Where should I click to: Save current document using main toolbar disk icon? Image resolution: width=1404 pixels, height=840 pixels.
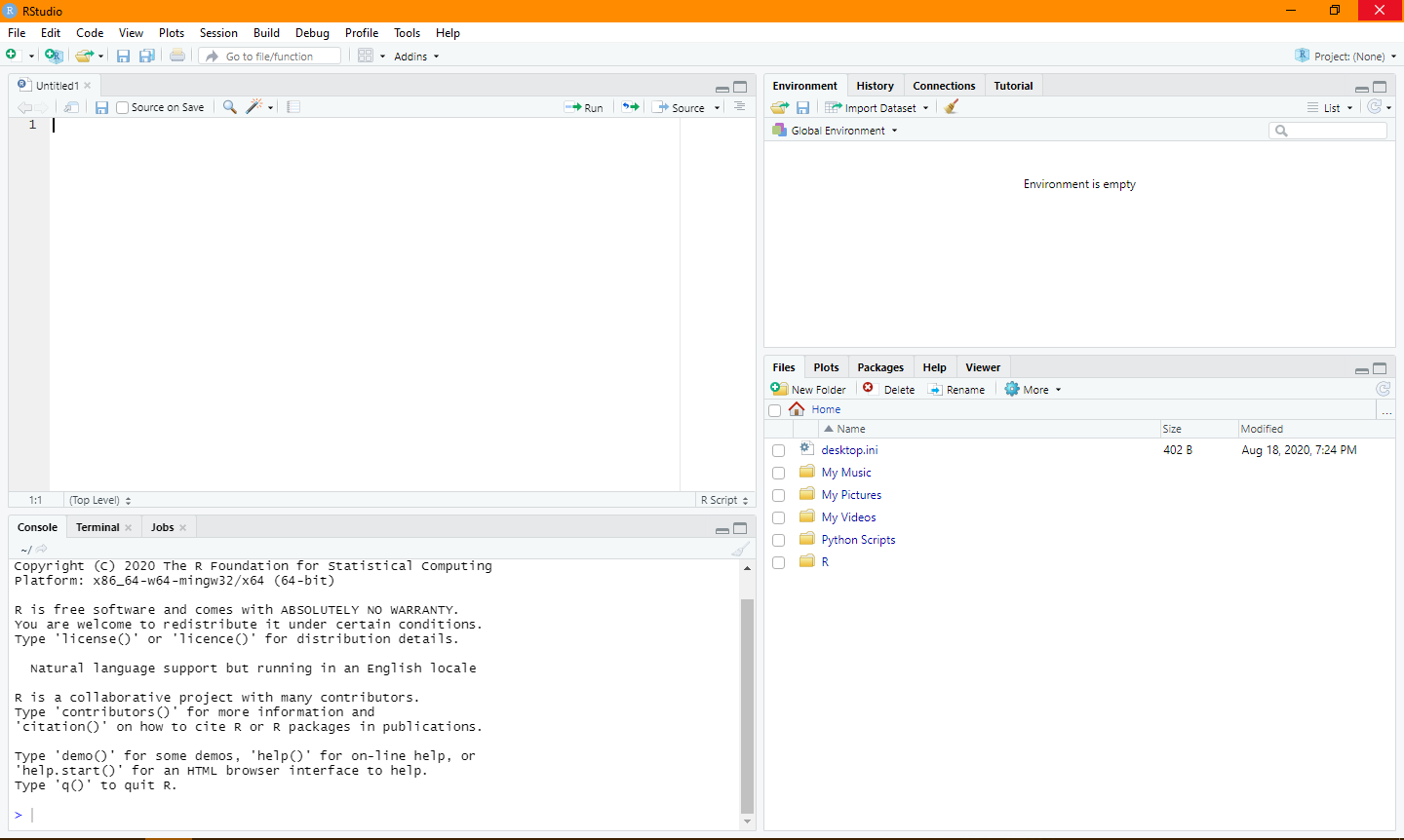124,56
